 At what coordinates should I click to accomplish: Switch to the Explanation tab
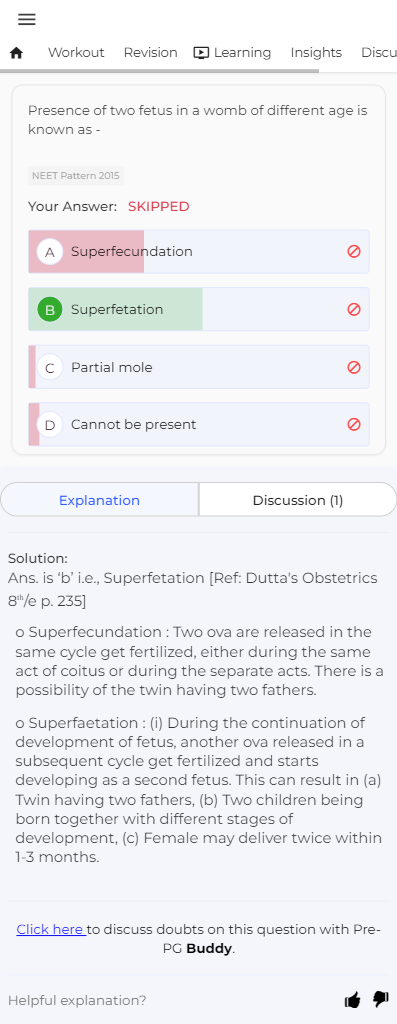tap(99, 500)
